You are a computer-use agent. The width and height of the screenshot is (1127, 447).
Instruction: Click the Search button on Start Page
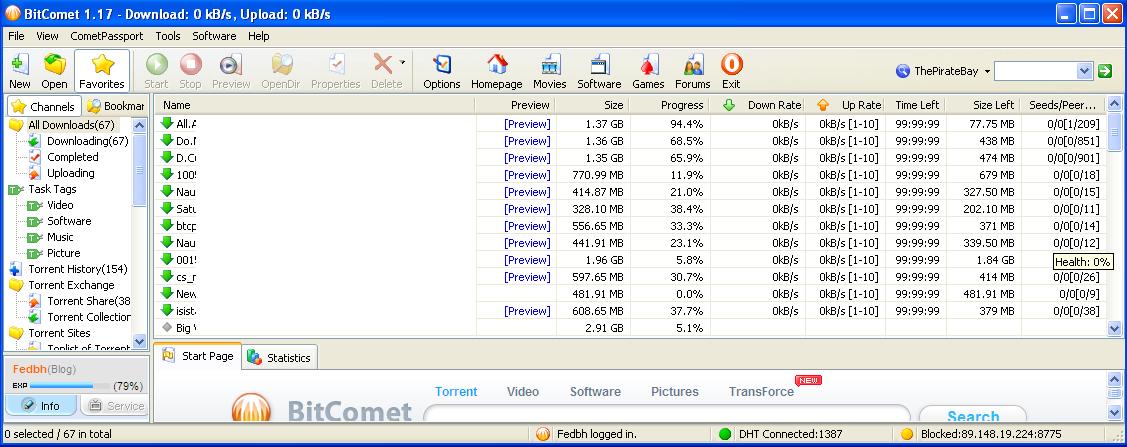pos(972,415)
